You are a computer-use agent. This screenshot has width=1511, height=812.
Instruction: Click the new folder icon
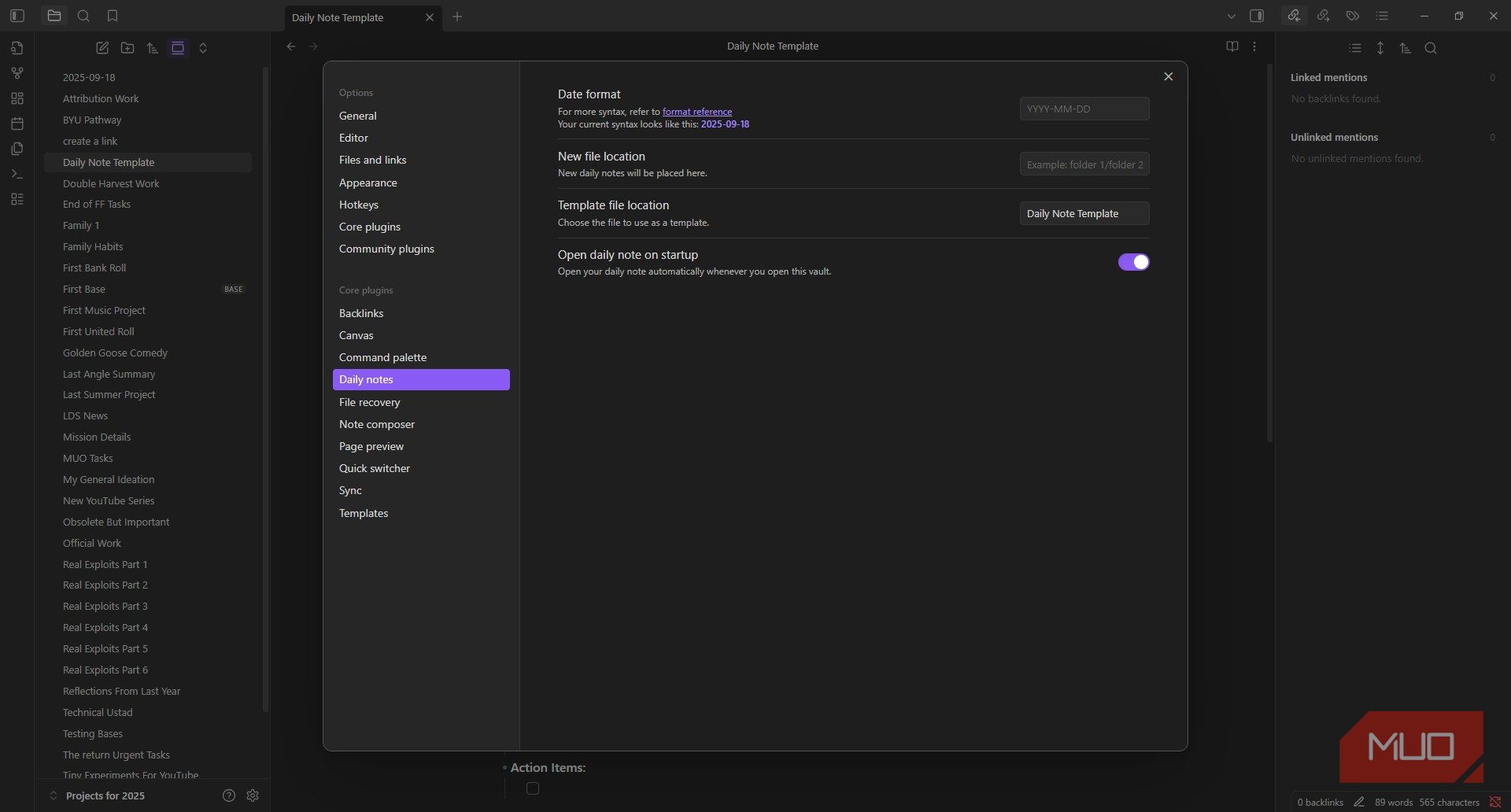(127, 48)
